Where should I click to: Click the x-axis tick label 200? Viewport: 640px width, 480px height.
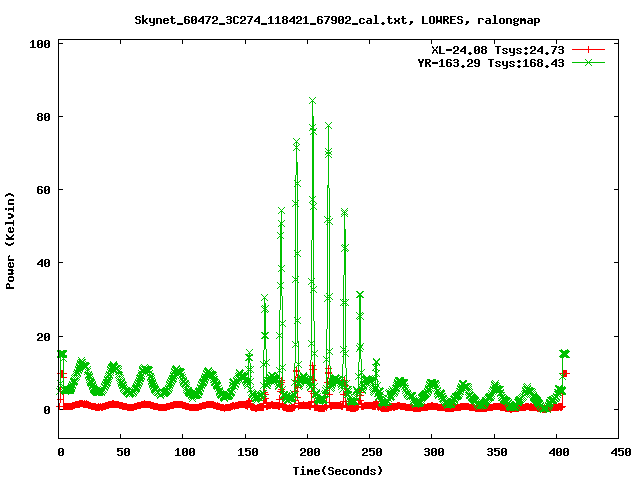pos(309,452)
